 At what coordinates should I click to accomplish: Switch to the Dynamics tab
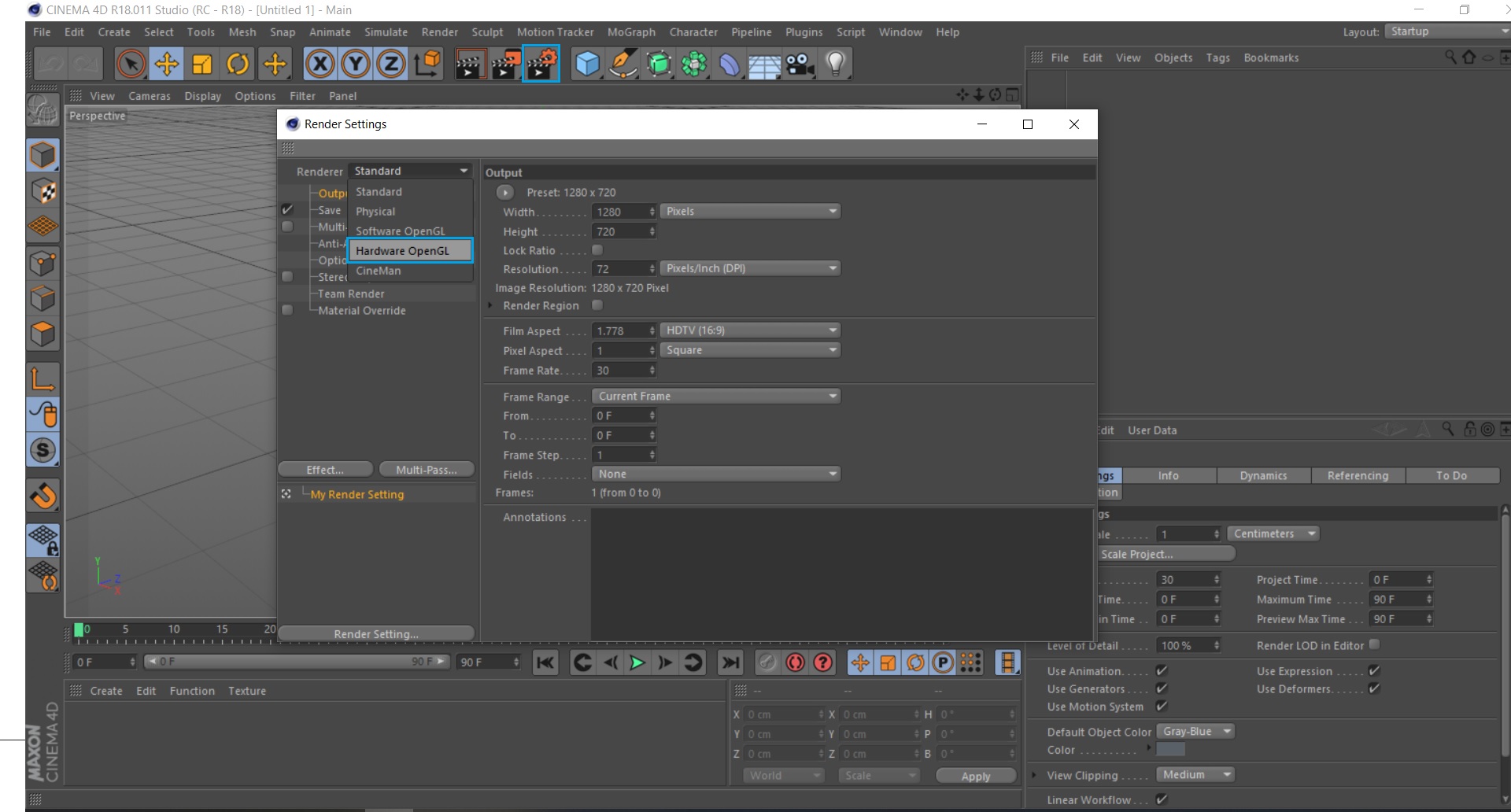click(1263, 476)
